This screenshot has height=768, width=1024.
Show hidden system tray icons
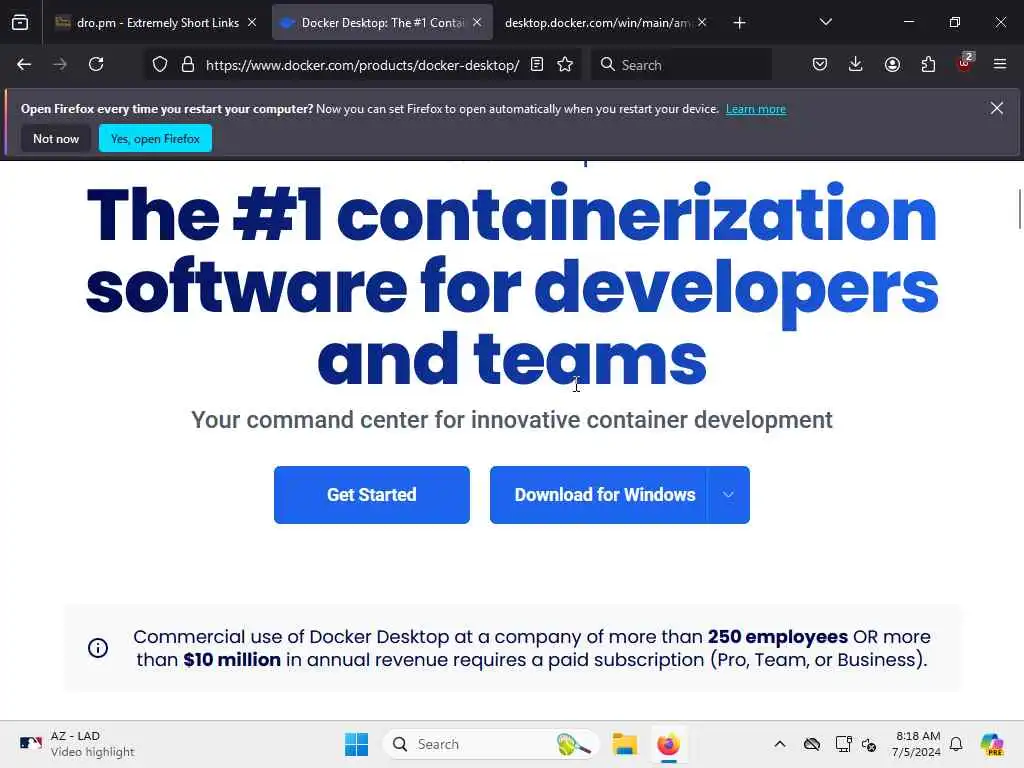(x=780, y=744)
